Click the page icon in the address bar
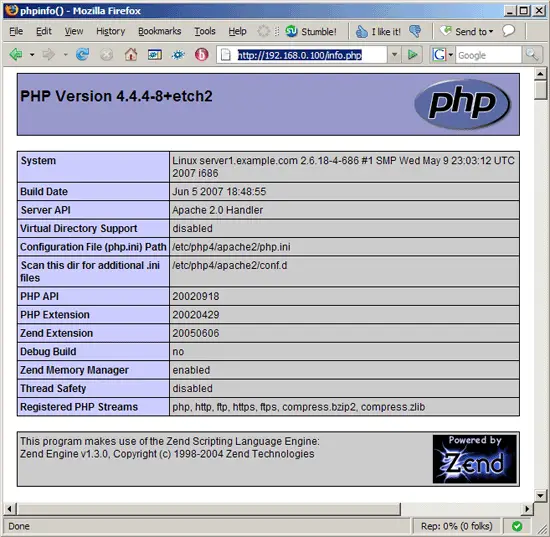Image resolution: width=550 pixels, height=537 pixels. tap(226, 55)
